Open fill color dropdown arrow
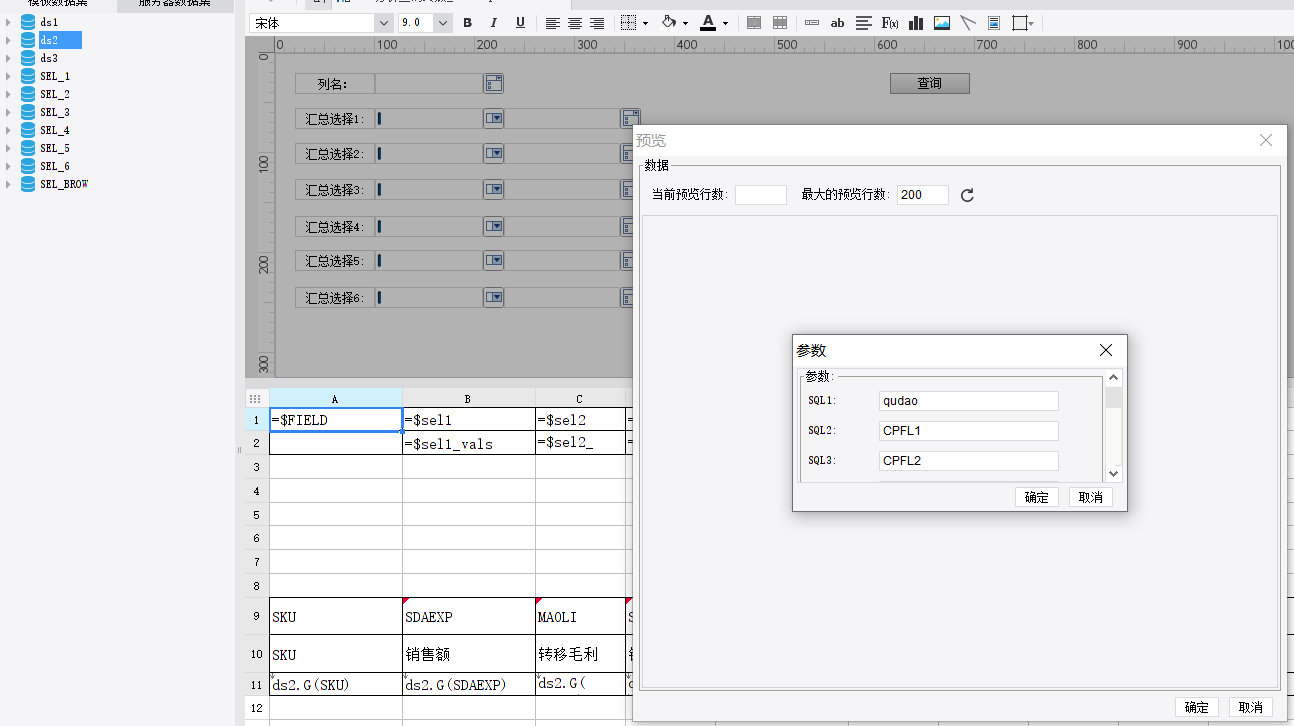The height and width of the screenshot is (726, 1294). point(685,23)
